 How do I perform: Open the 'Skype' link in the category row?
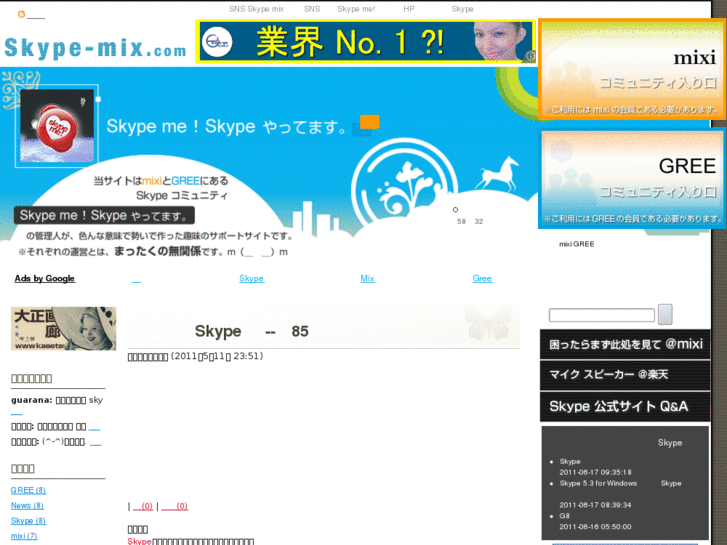coord(251,278)
